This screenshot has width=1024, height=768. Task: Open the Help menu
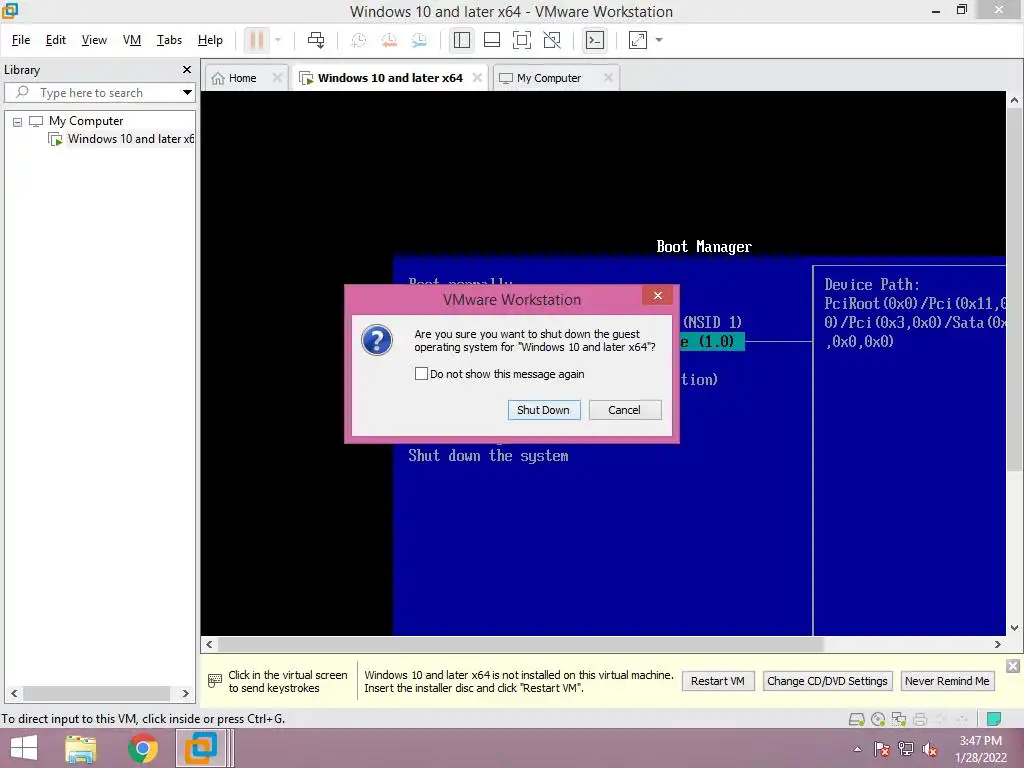[x=210, y=40]
